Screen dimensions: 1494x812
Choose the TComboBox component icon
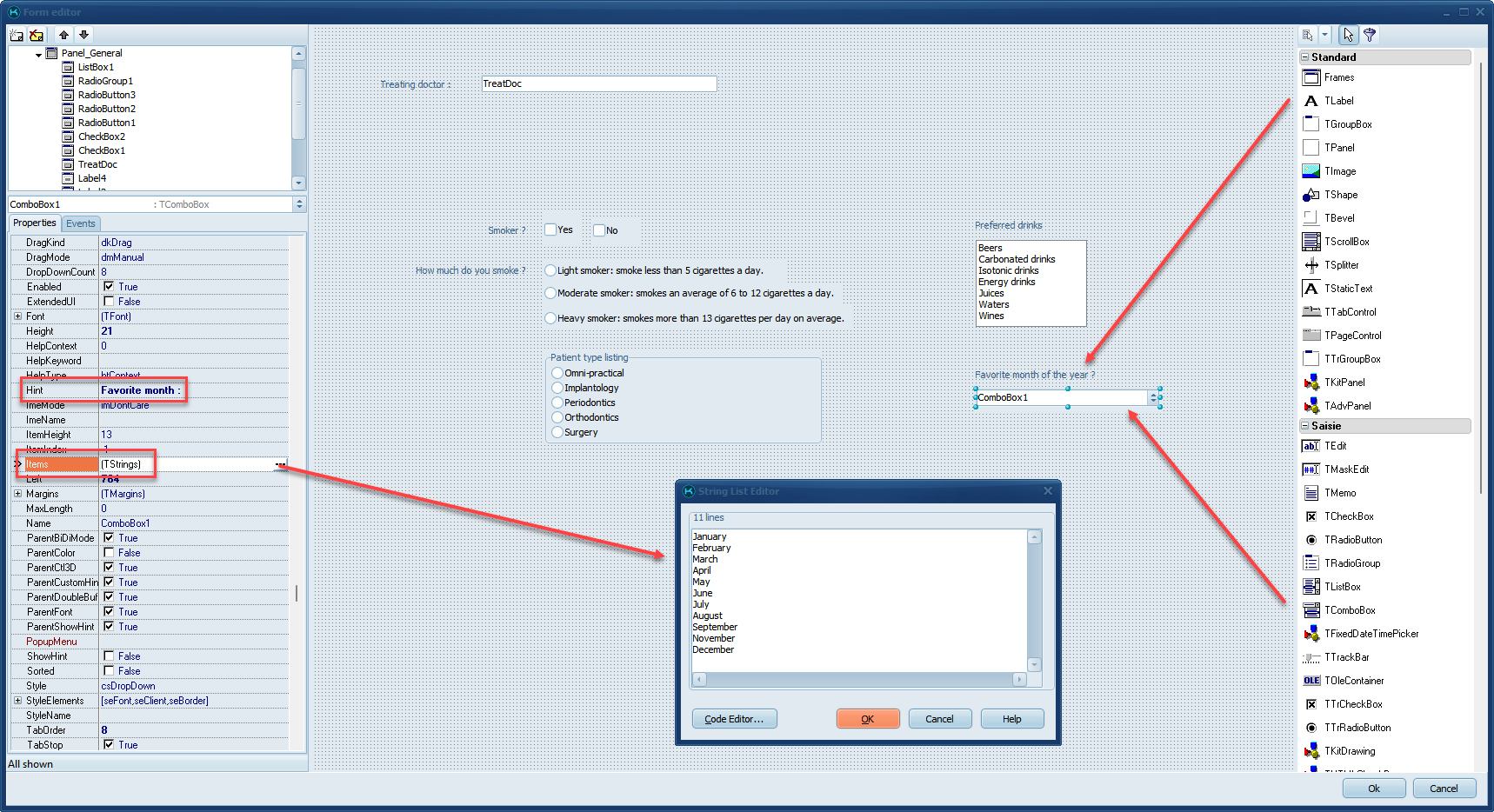click(x=1311, y=610)
